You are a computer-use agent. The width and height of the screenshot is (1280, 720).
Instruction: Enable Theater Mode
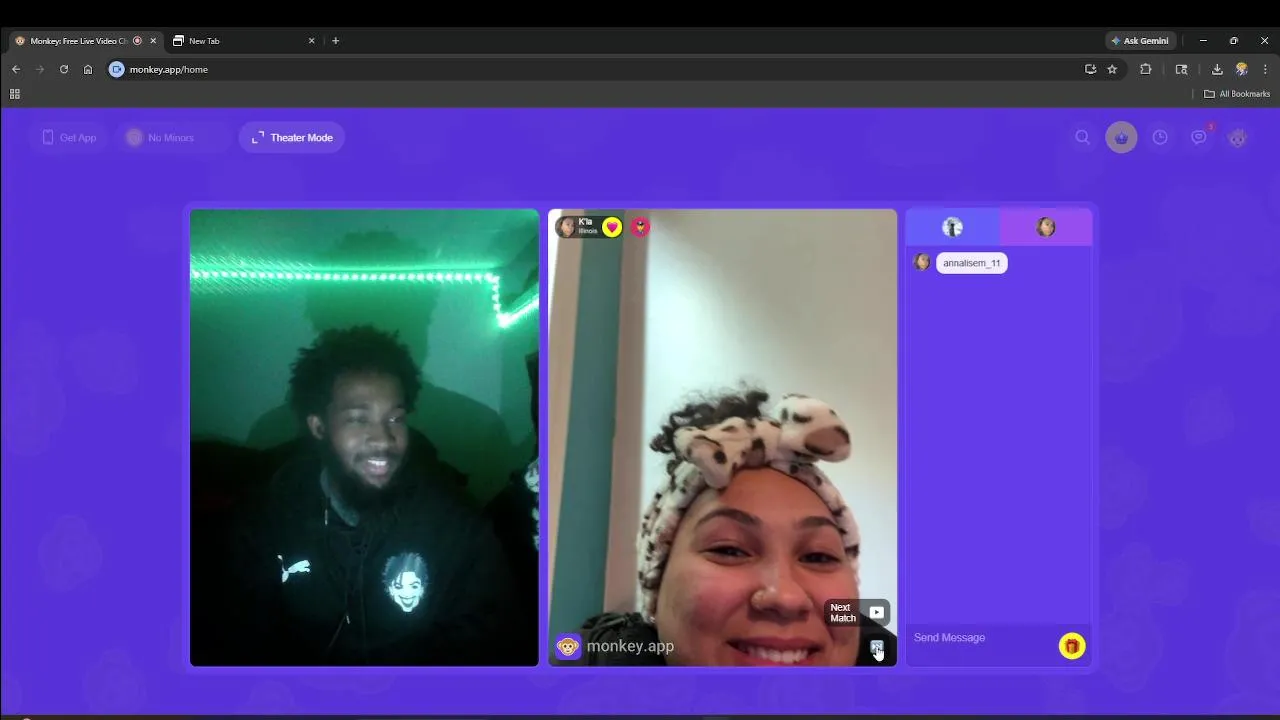pyautogui.click(x=292, y=137)
